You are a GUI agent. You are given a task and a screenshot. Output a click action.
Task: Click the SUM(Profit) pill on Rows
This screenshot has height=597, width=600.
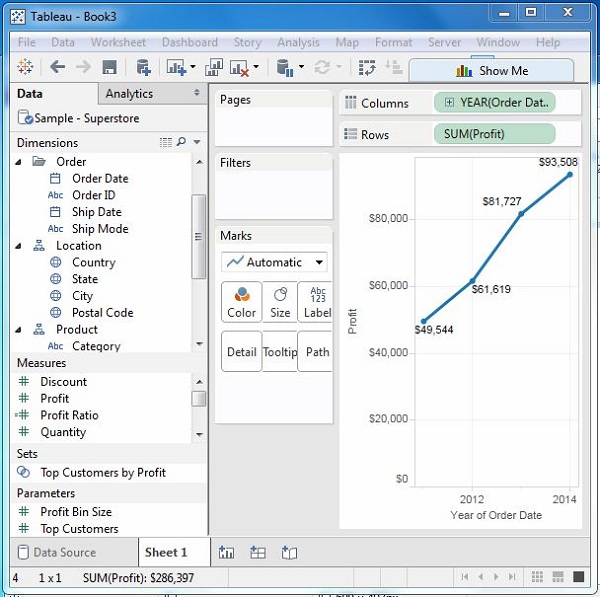(495, 134)
